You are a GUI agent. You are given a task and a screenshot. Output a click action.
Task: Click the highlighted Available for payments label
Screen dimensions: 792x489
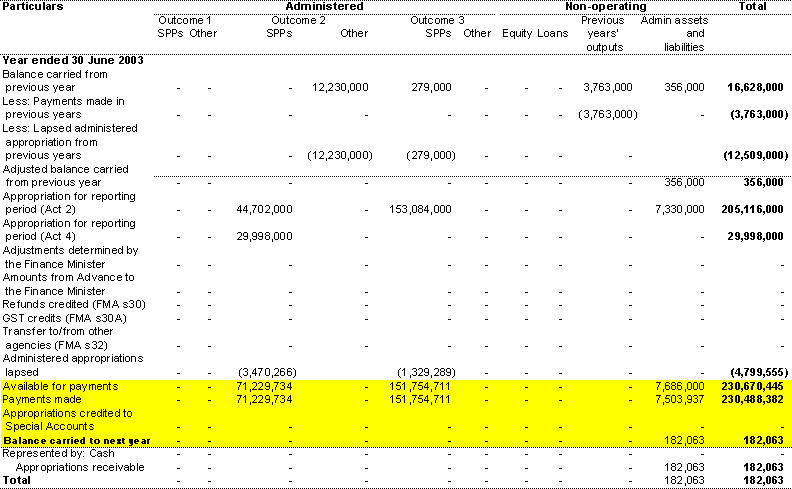click(x=60, y=386)
